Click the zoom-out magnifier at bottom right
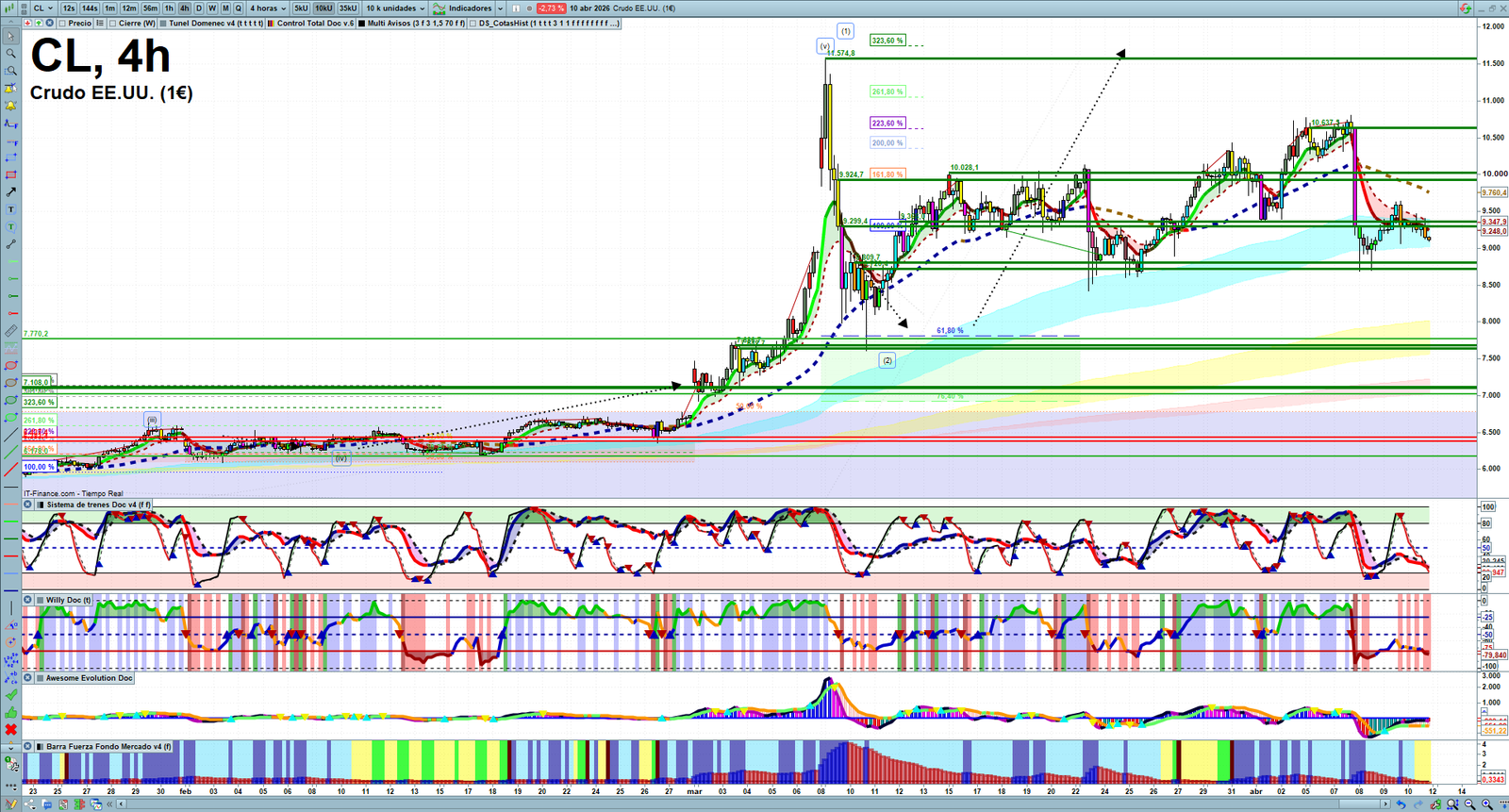1509x812 pixels. (x=1470, y=804)
